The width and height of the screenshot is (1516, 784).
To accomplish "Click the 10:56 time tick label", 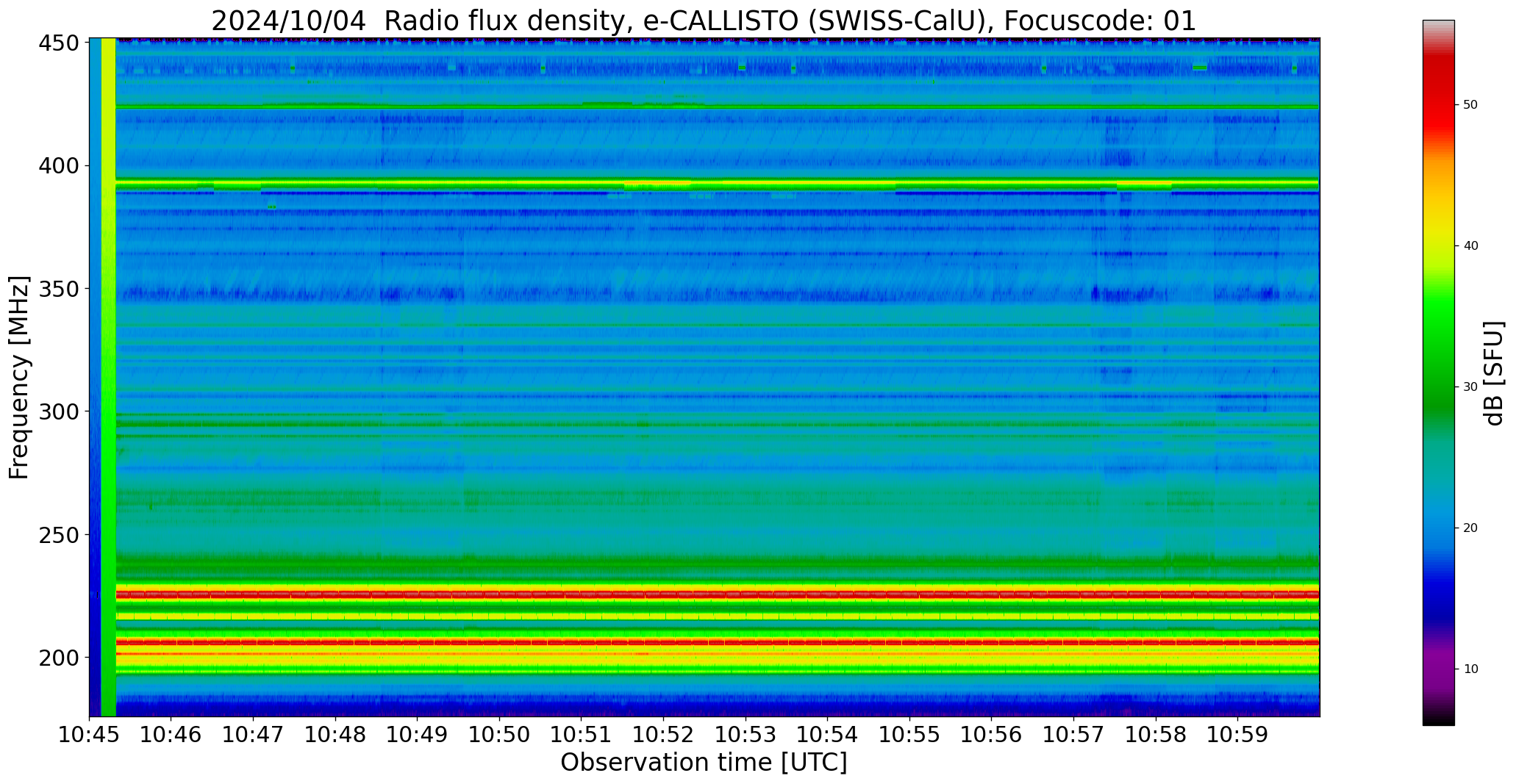I will pos(992,734).
